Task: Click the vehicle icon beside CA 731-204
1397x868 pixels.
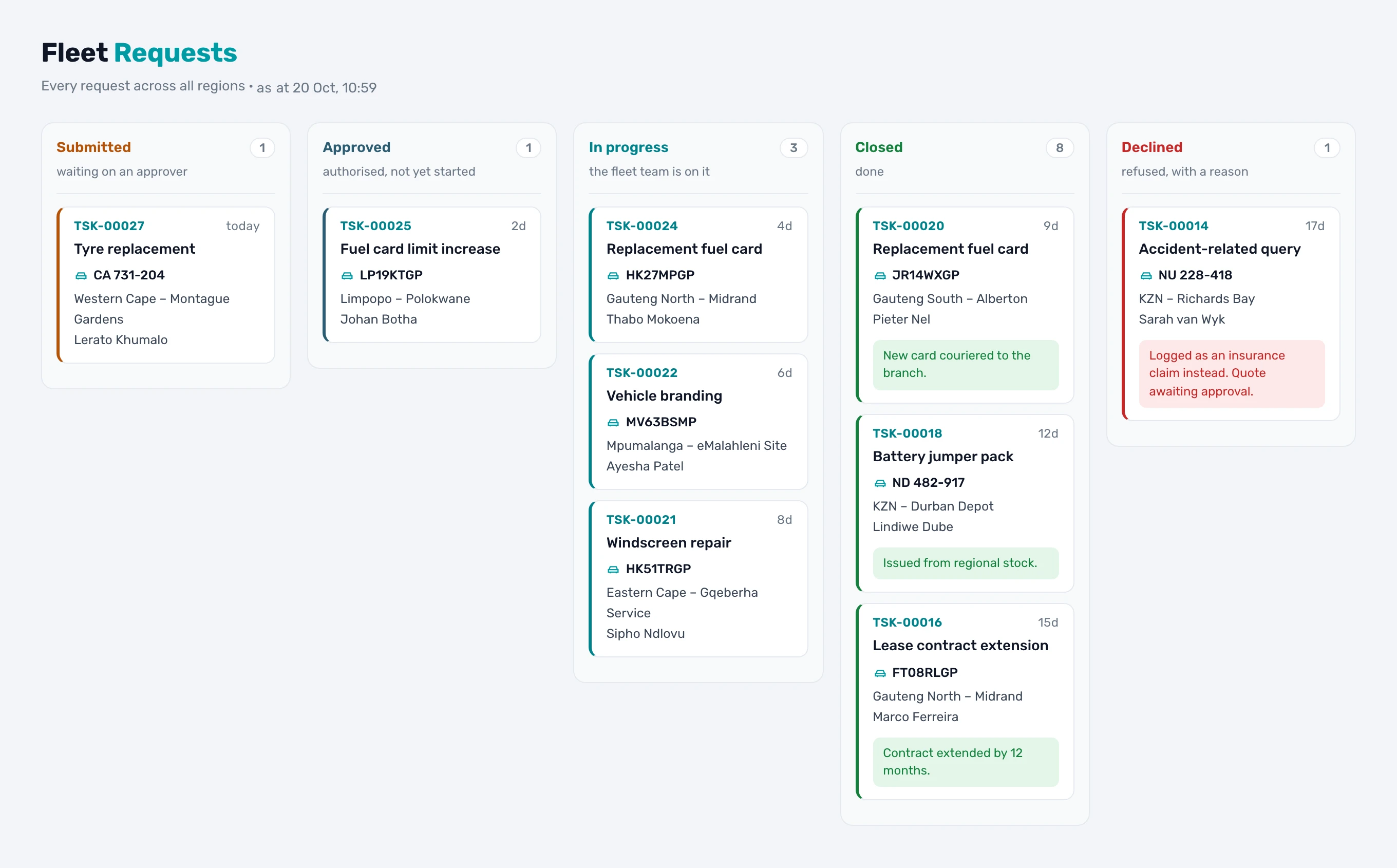Action: pyautogui.click(x=81, y=276)
